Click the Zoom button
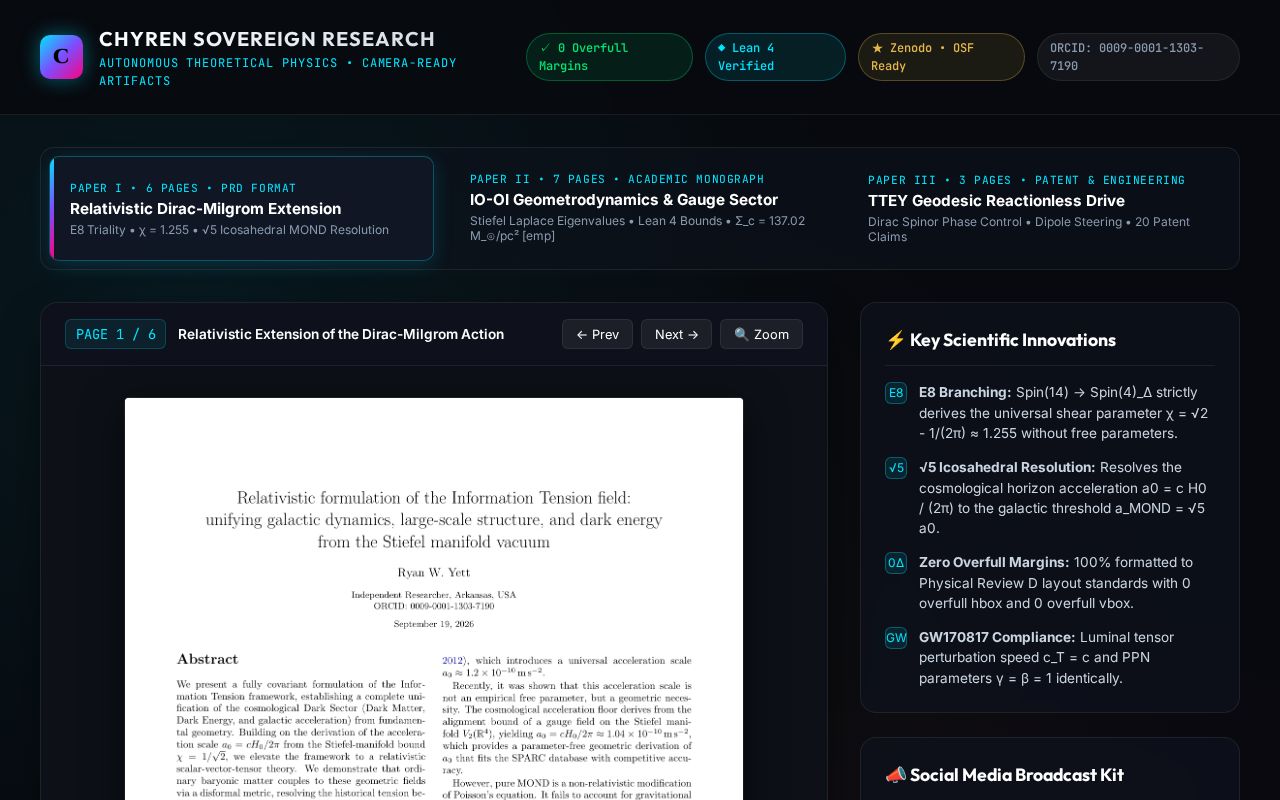This screenshot has height=800, width=1280. [761, 334]
